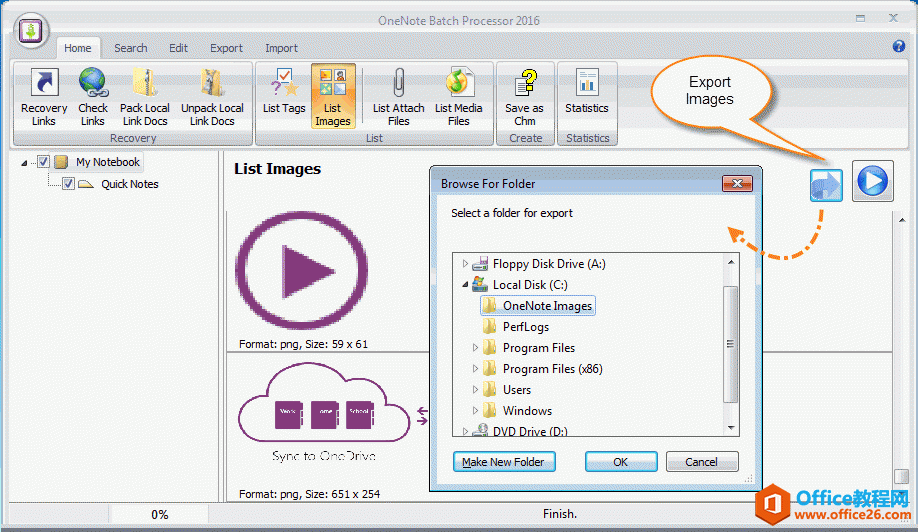The image size is (918, 532).
Task: Select the Program Files folder
Action: coord(529,348)
